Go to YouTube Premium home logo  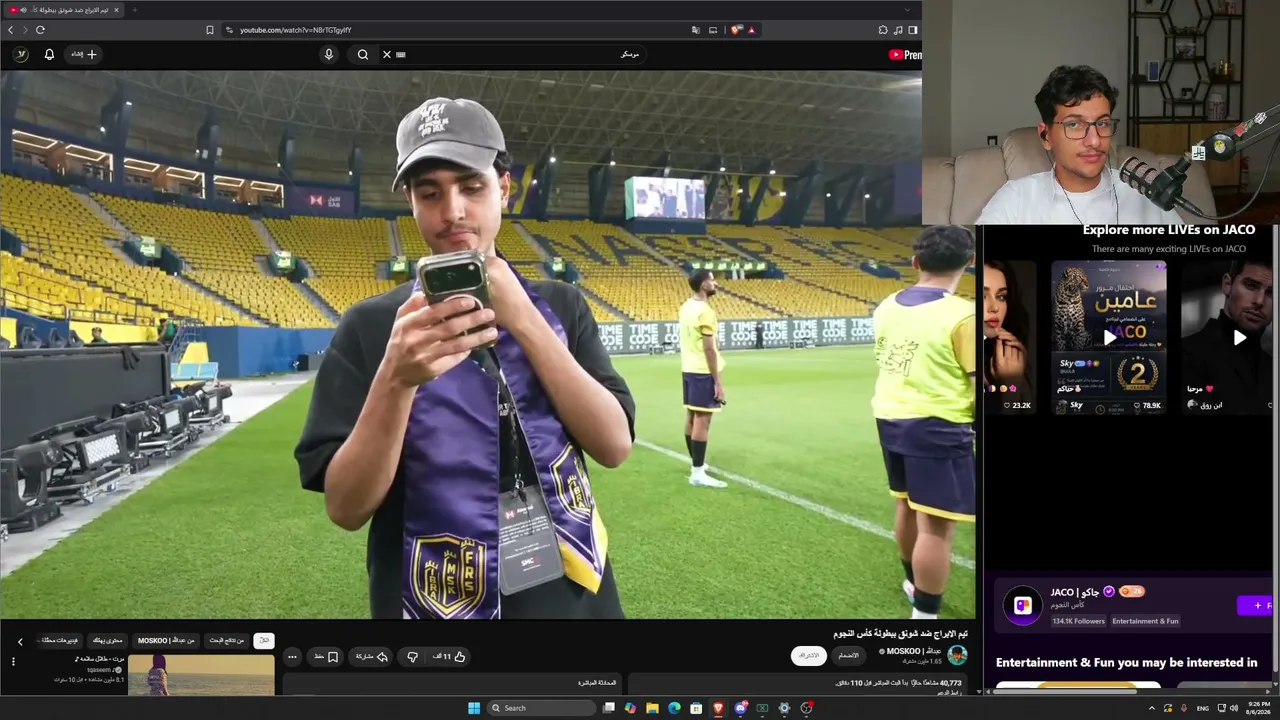tap(905, 55)
